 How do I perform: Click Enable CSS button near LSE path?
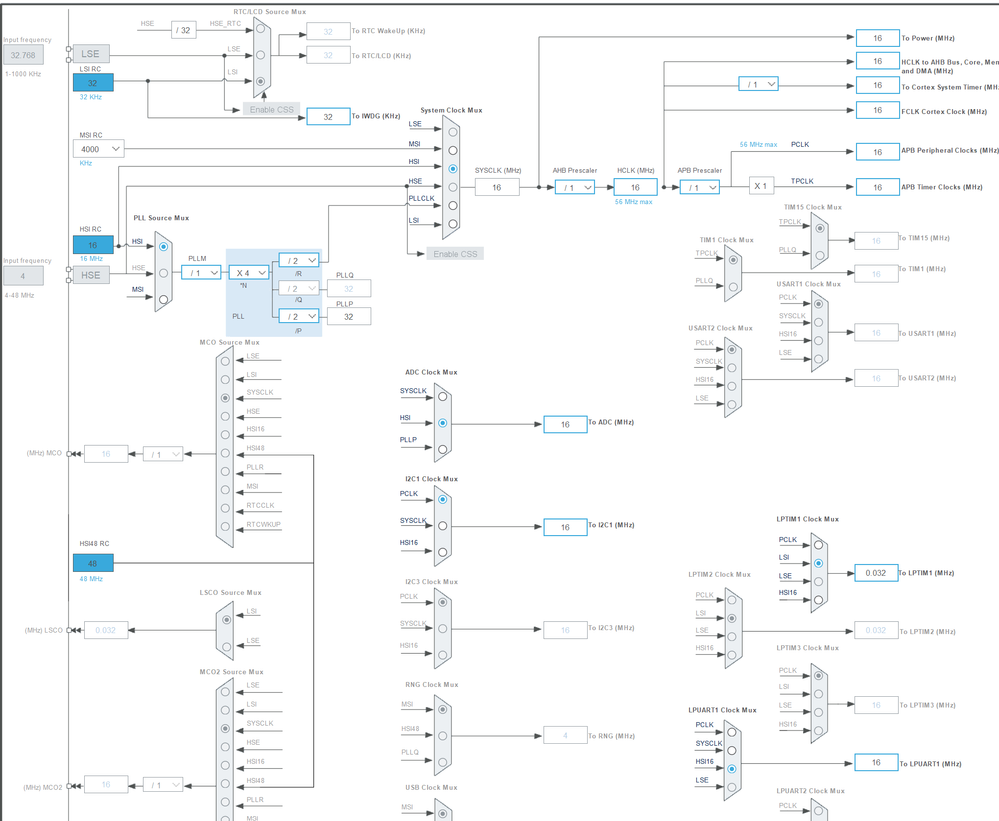tap(271, 110)
